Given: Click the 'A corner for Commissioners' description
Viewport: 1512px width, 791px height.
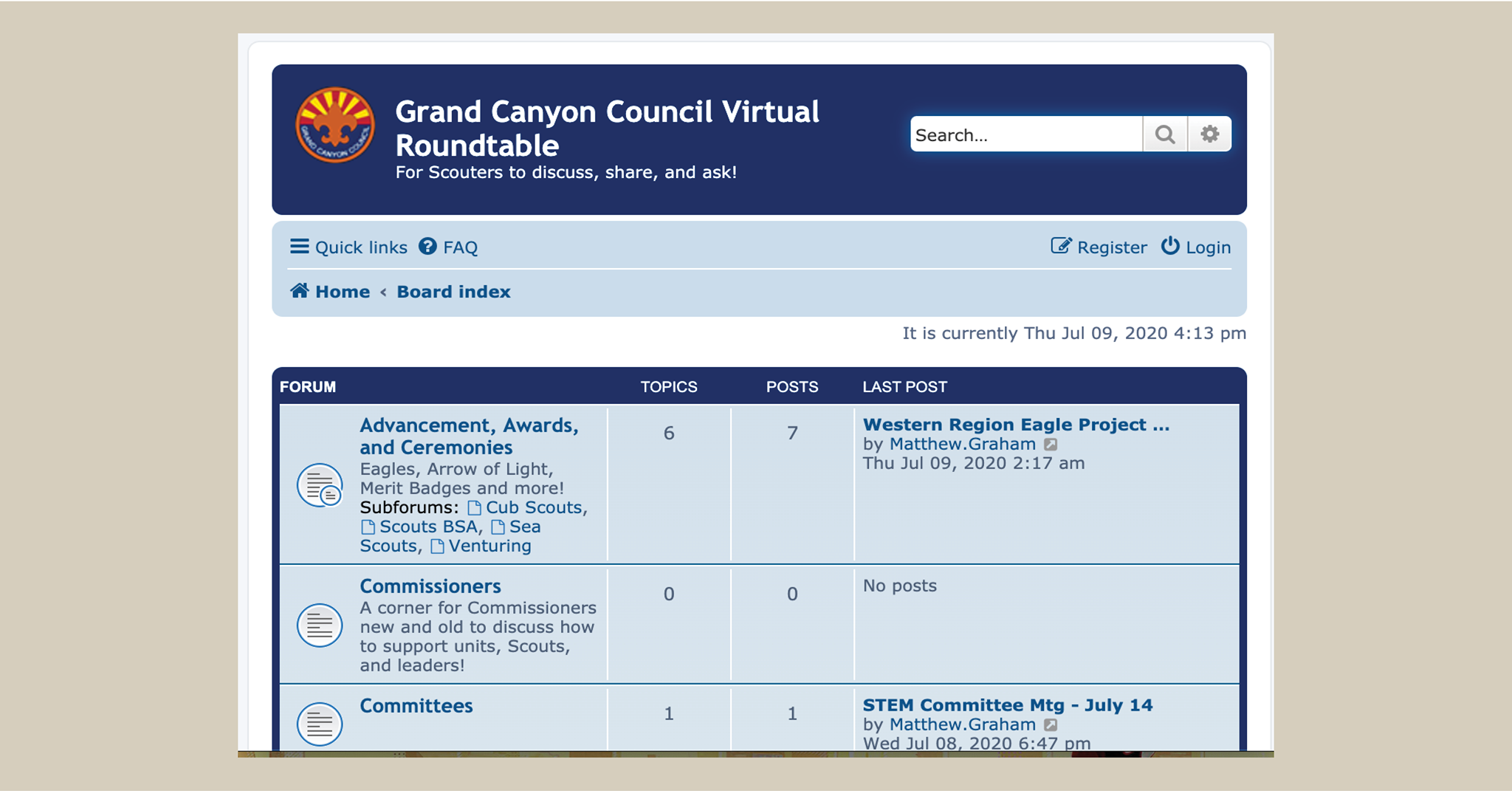Looking at the screenshot, I should coord(478,637).
